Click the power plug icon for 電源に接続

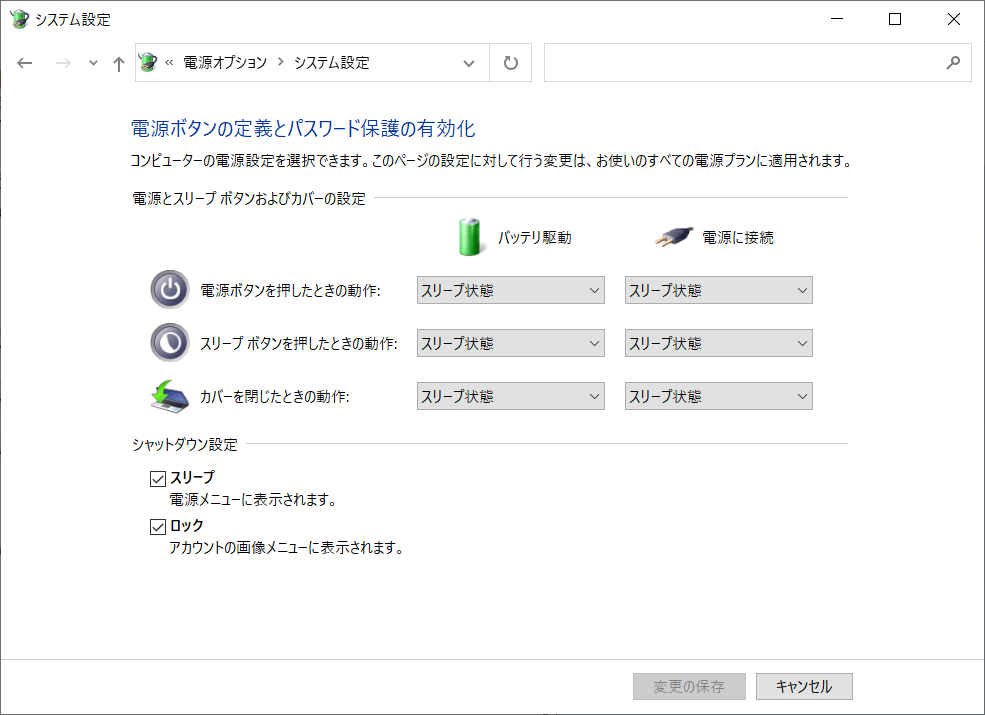coord(673,237)
